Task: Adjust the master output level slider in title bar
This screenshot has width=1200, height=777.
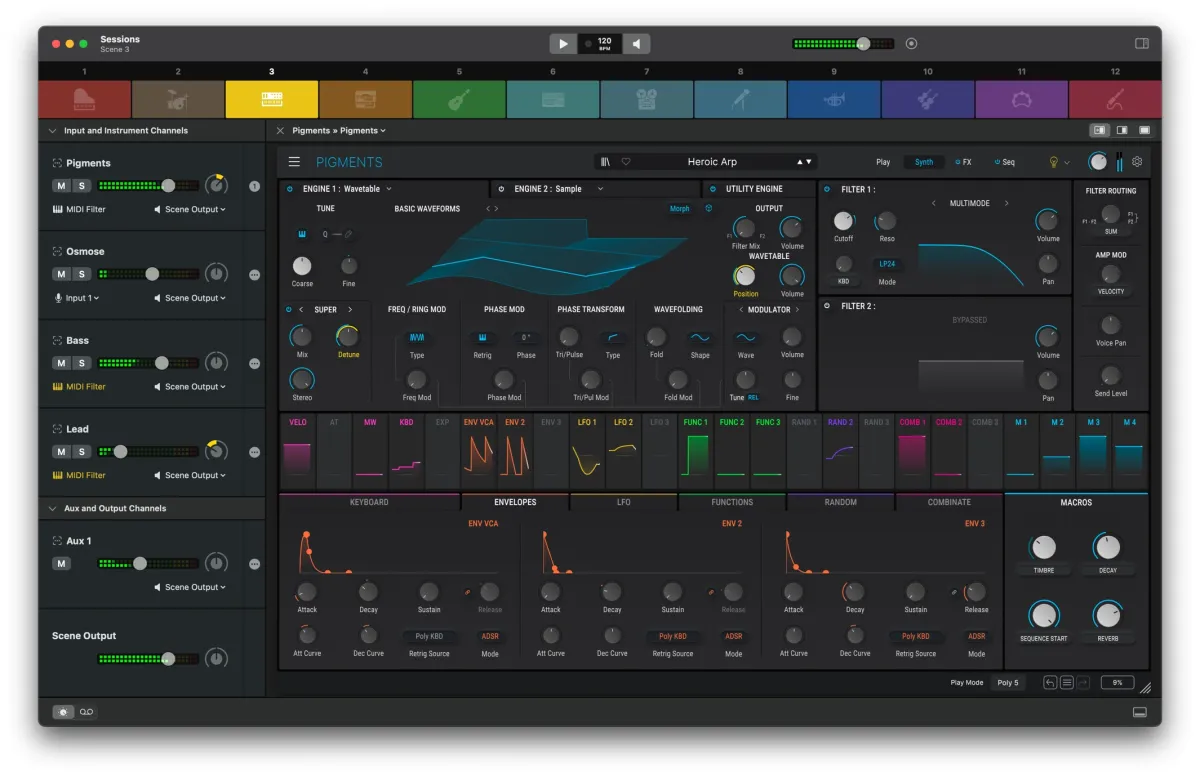Action: (863, 44)
